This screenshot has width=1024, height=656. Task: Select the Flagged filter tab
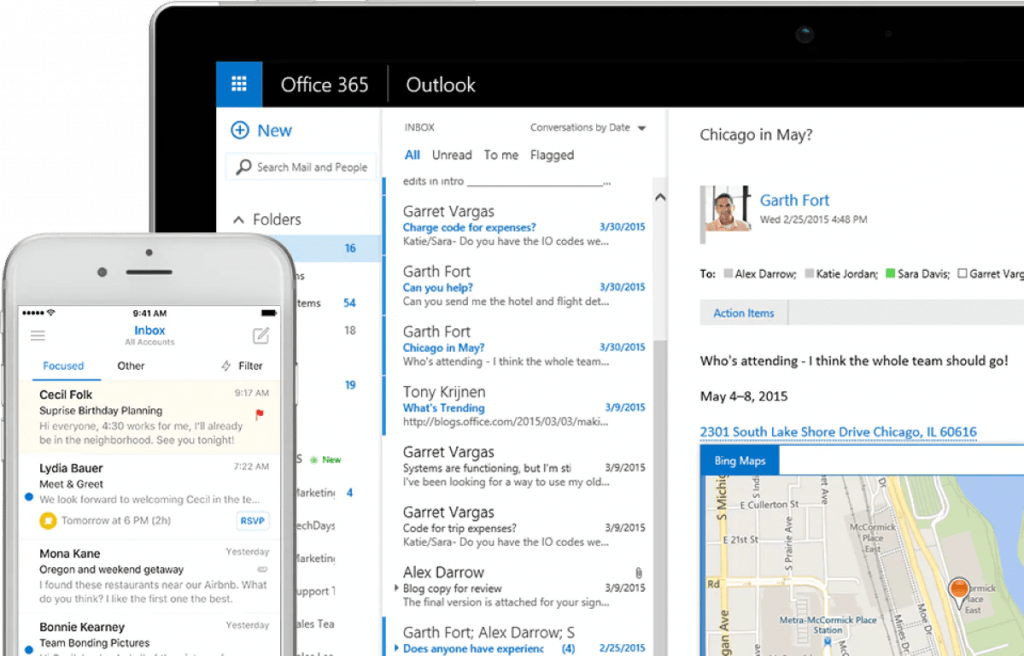tap(552, 156)
